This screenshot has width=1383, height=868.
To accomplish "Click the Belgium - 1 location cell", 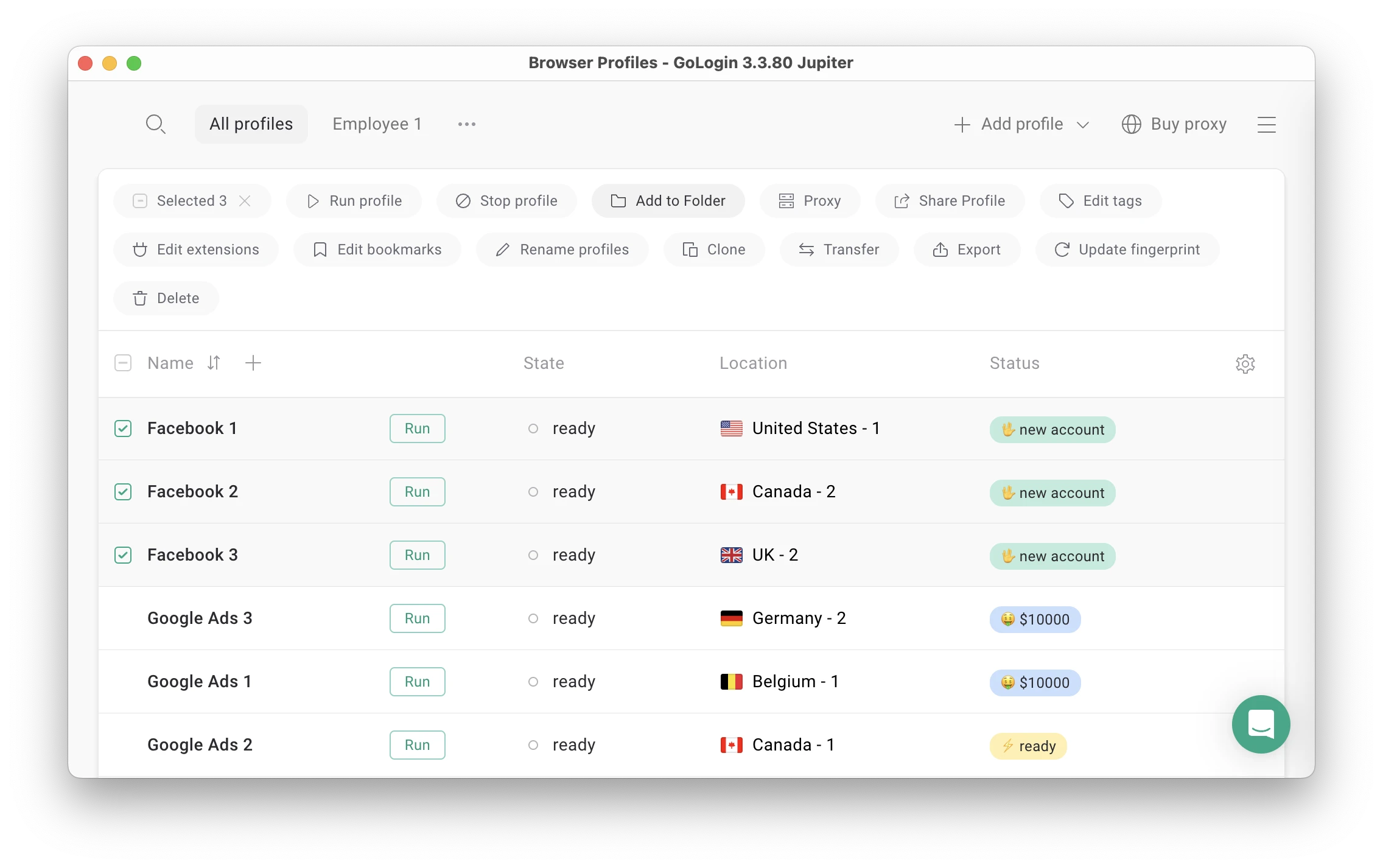I will [x=780, y=682].
